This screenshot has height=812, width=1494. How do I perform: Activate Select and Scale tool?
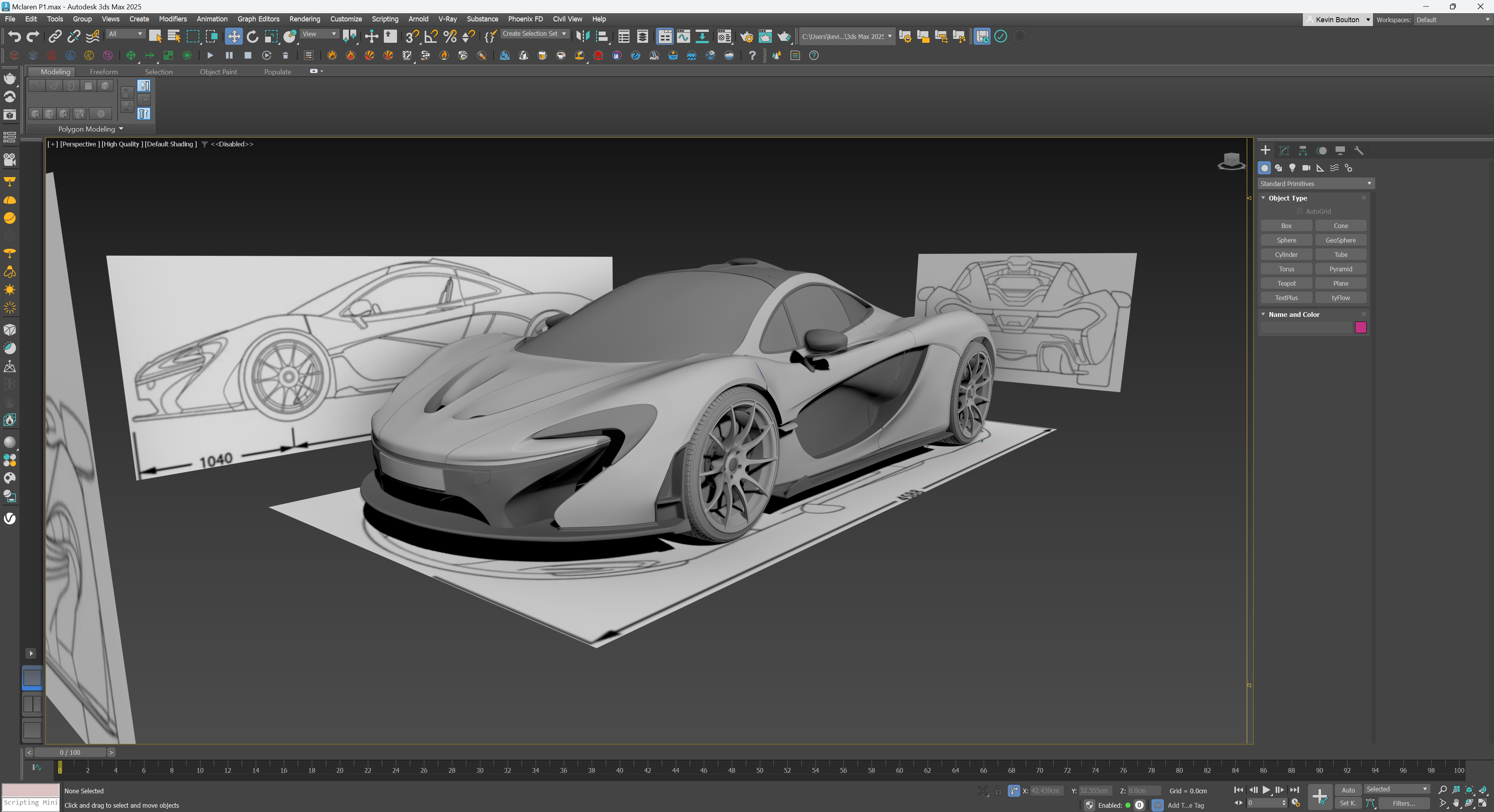pos(271,37)
